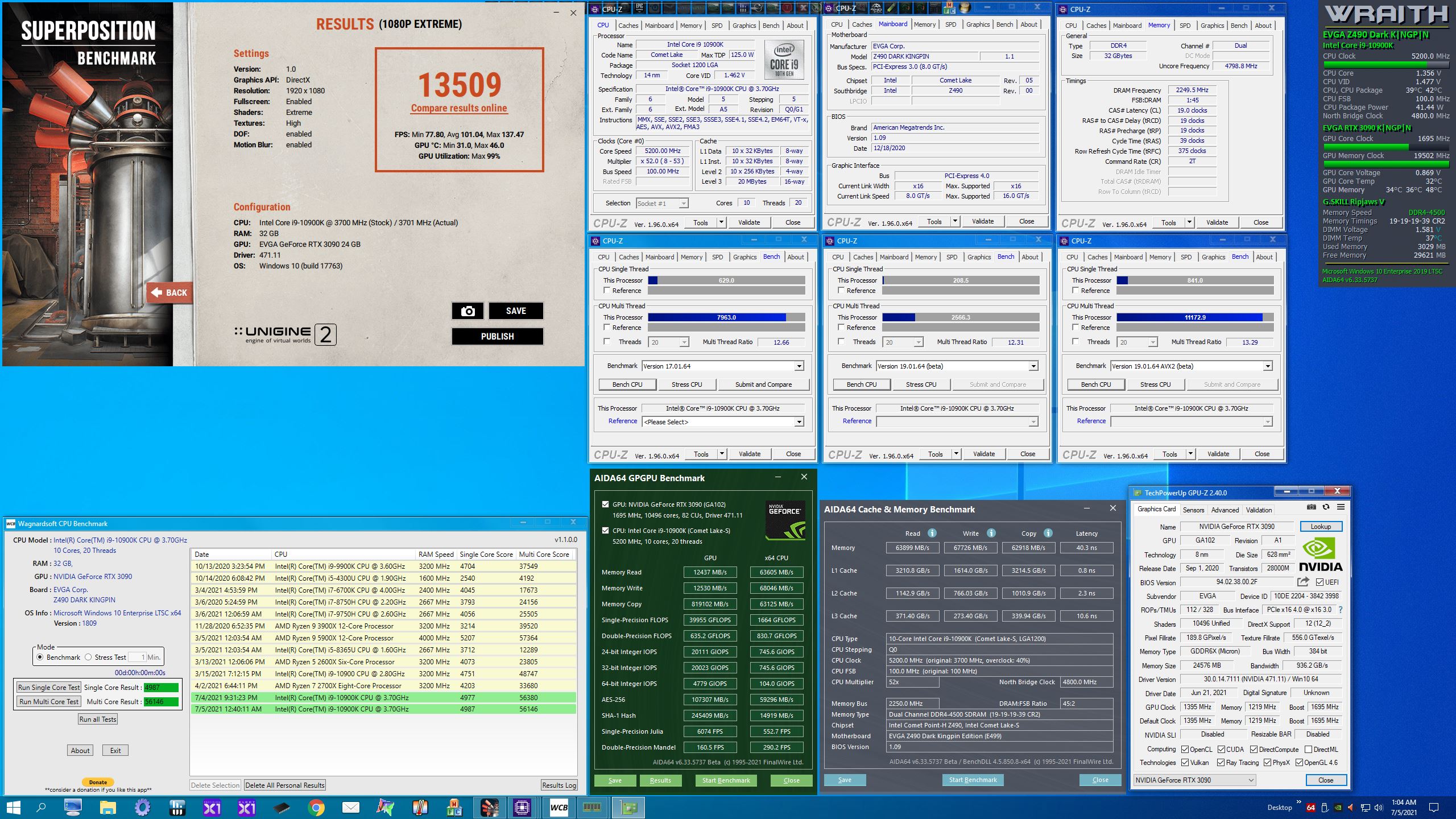Open Benchmark Version 17.01.64 dropdown

(799, 366)
